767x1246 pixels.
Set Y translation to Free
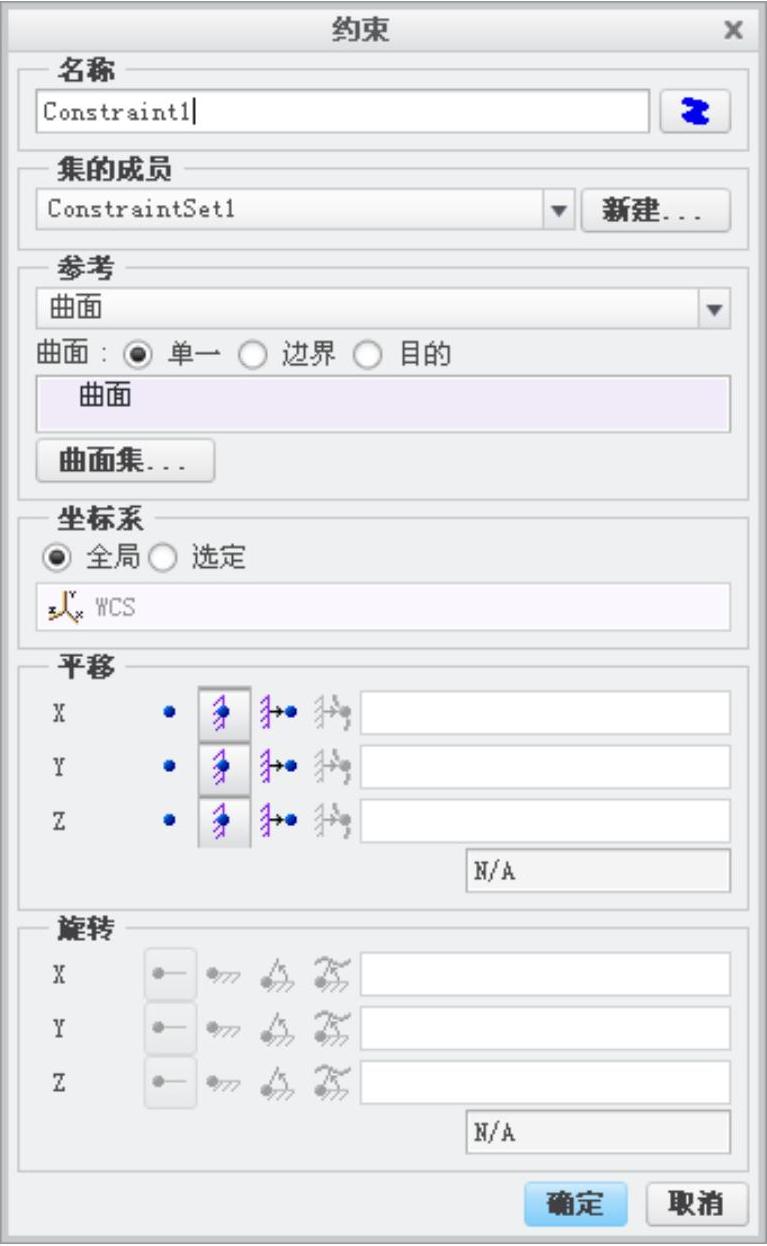[169, 766]
